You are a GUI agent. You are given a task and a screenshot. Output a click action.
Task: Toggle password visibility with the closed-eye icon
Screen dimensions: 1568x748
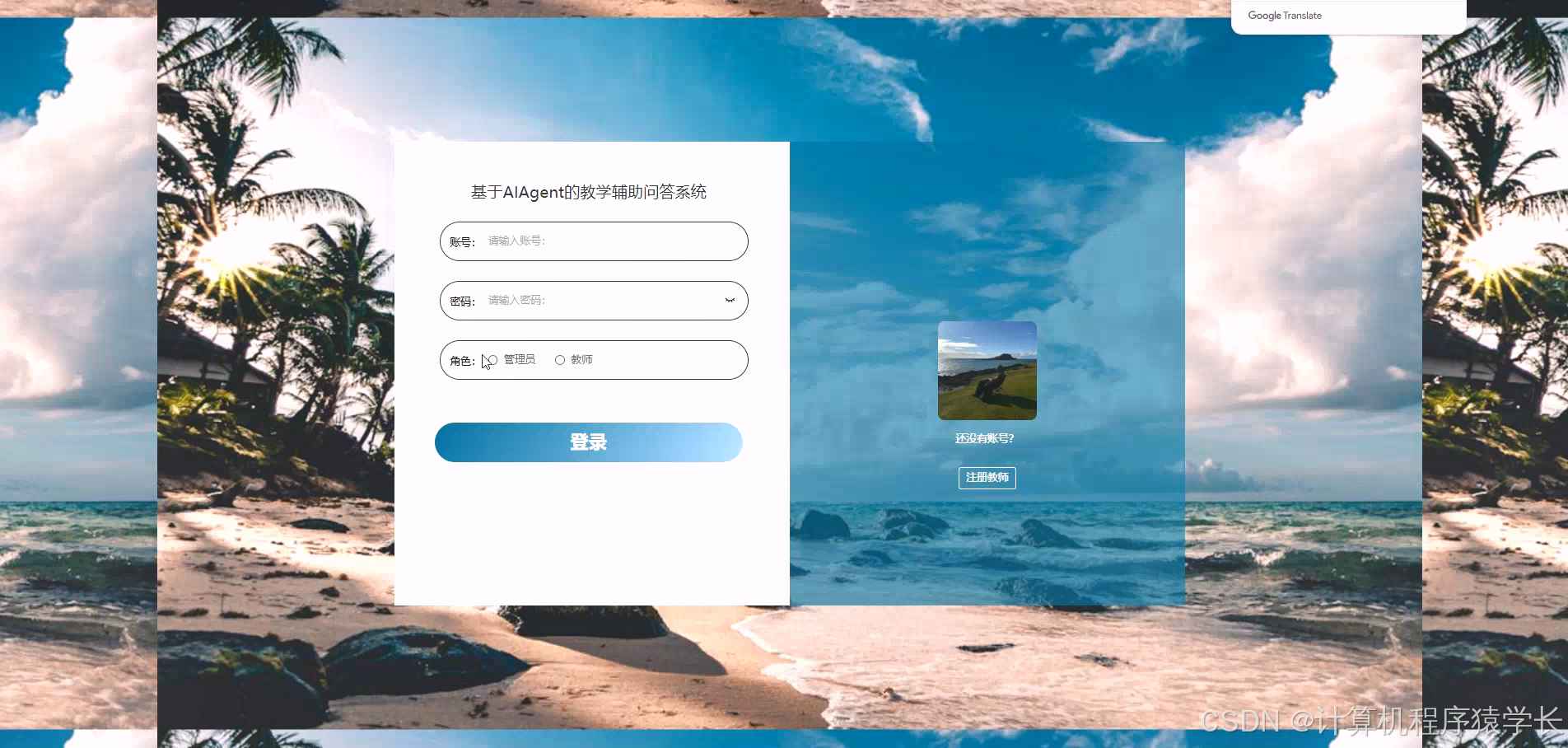[728, 300]
